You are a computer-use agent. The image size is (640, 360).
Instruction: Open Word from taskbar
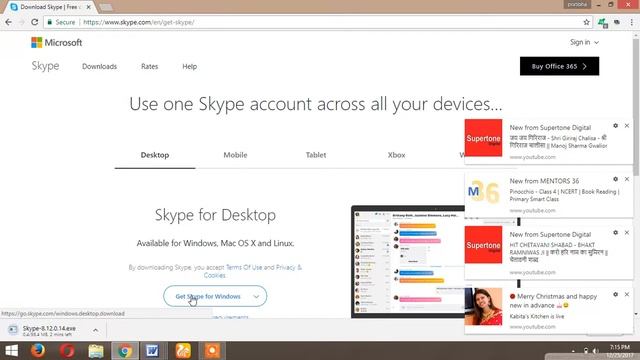(x=152, y=351)
